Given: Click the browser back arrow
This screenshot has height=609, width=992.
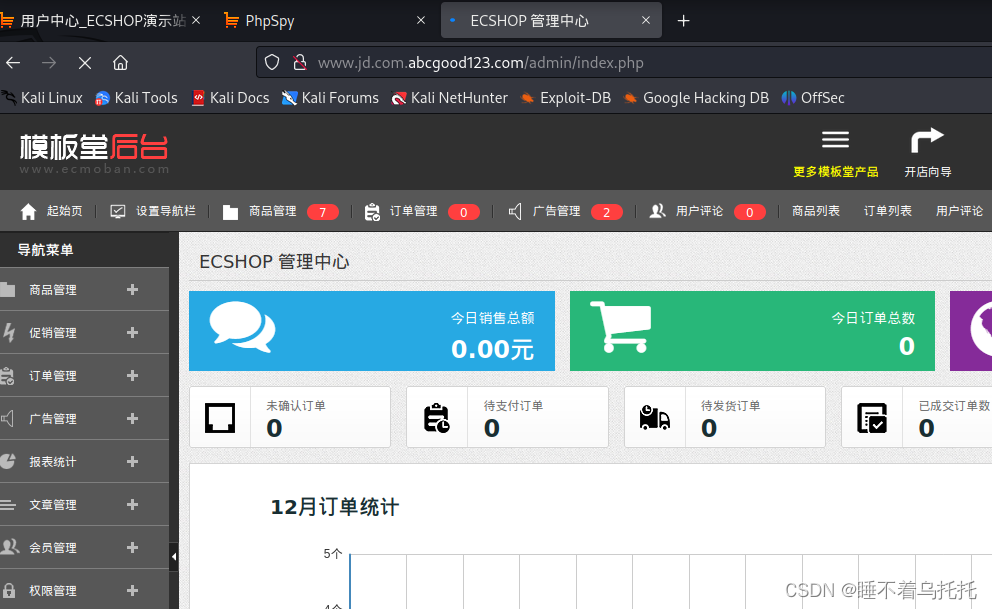Looking at the screenshot, I should pos(13,63).
